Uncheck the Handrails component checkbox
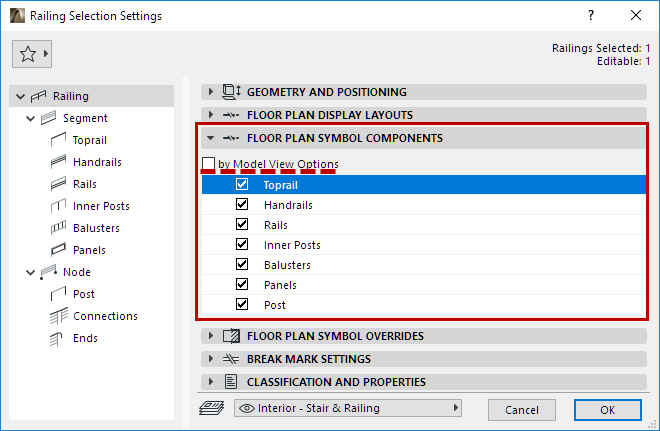The width and height of the screenshot is (660, 431). pyautogui.click(x=242, y=205)
